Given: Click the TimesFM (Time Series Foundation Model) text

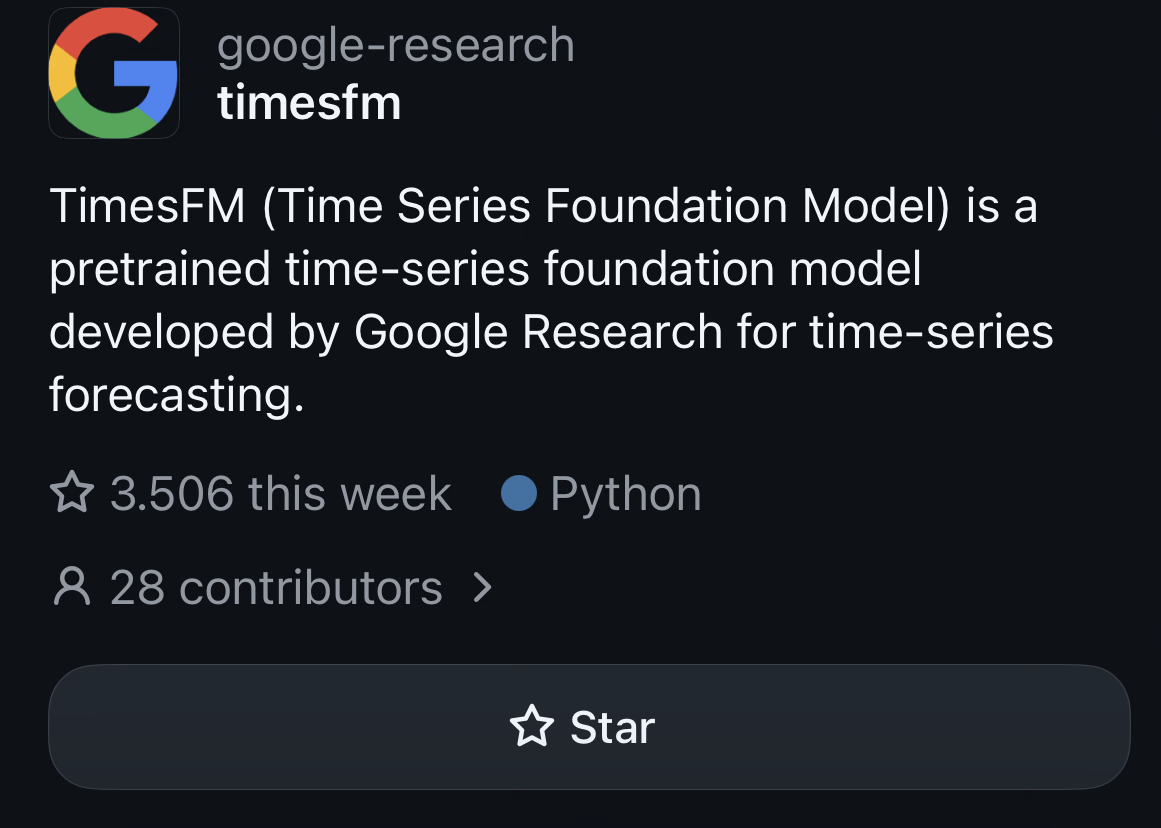Looking at the screenshot, I should tap(499, 205).
